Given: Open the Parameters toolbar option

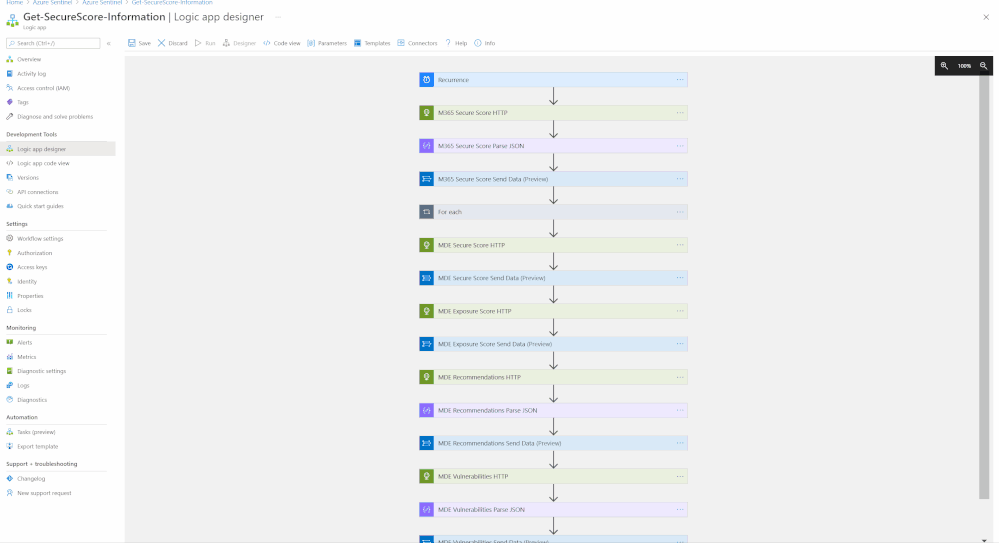Looking at the screenshot, I should click(327, 43).
